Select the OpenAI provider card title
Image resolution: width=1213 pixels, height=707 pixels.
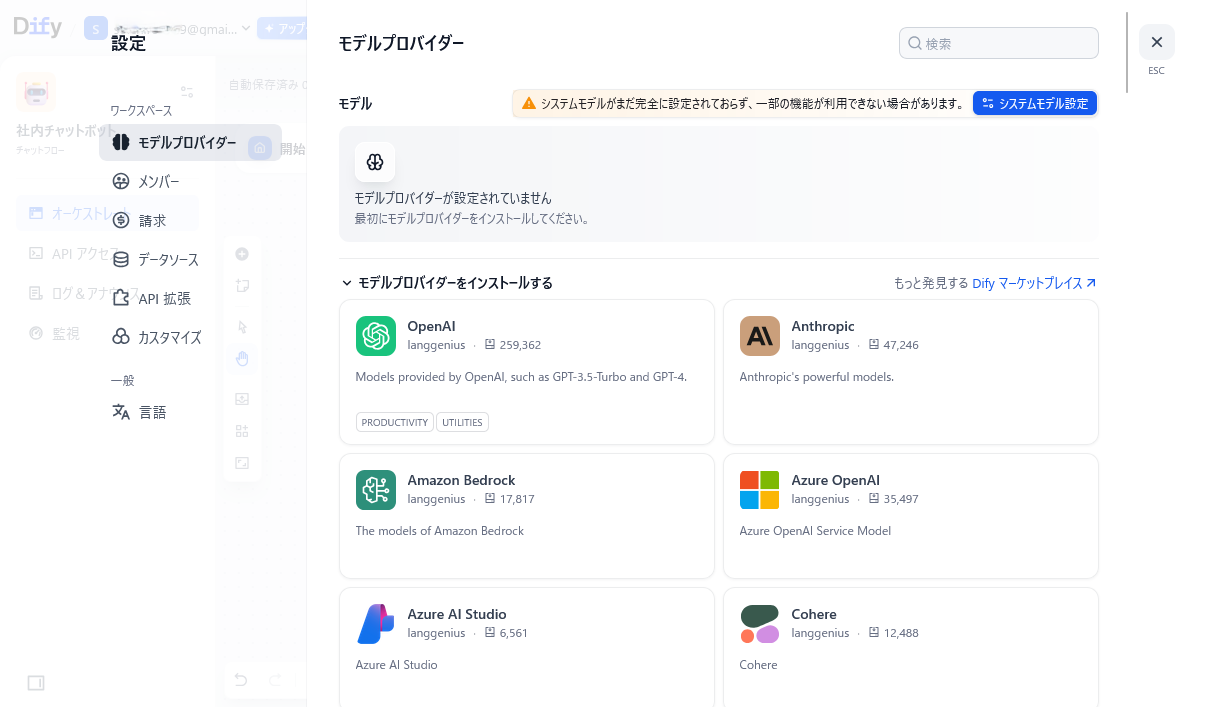click(x=432, y=326)
